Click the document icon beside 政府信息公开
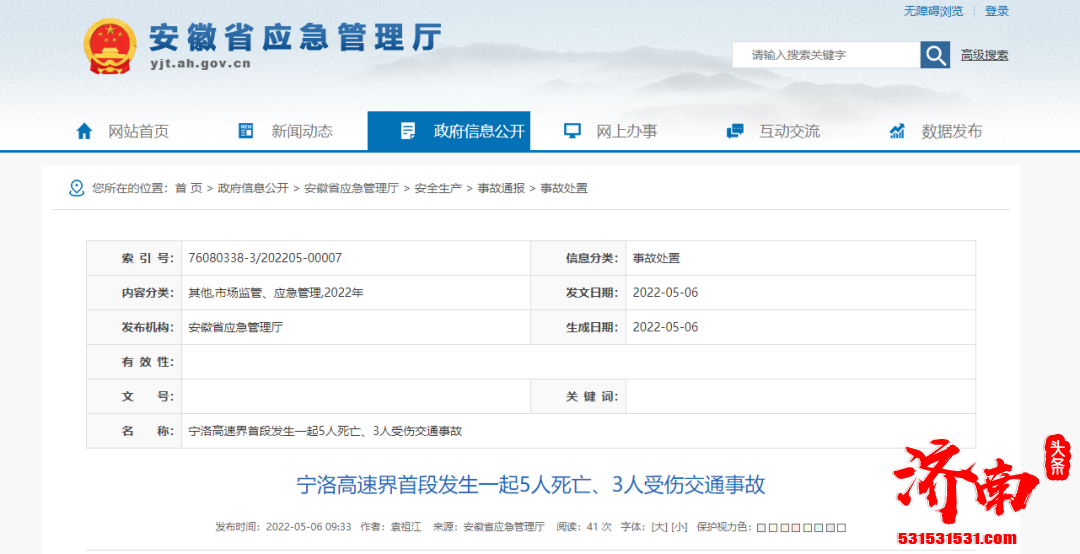The image size is (1080, 554). pyautogui.click(x=408, y=131)
